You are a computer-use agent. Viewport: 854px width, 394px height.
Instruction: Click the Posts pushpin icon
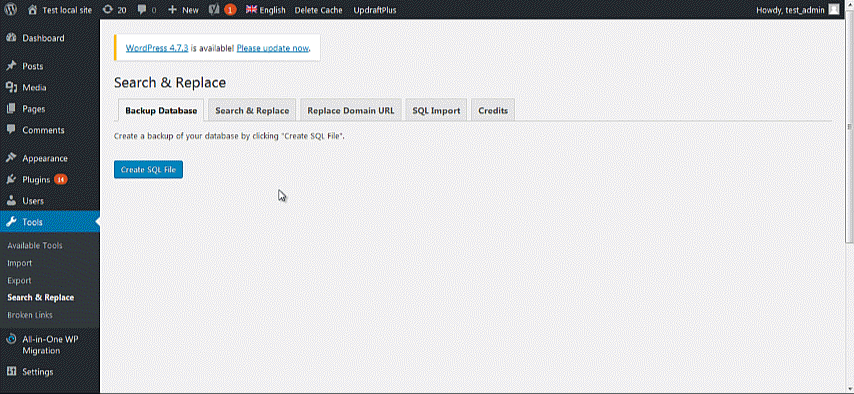click(10, 66)
